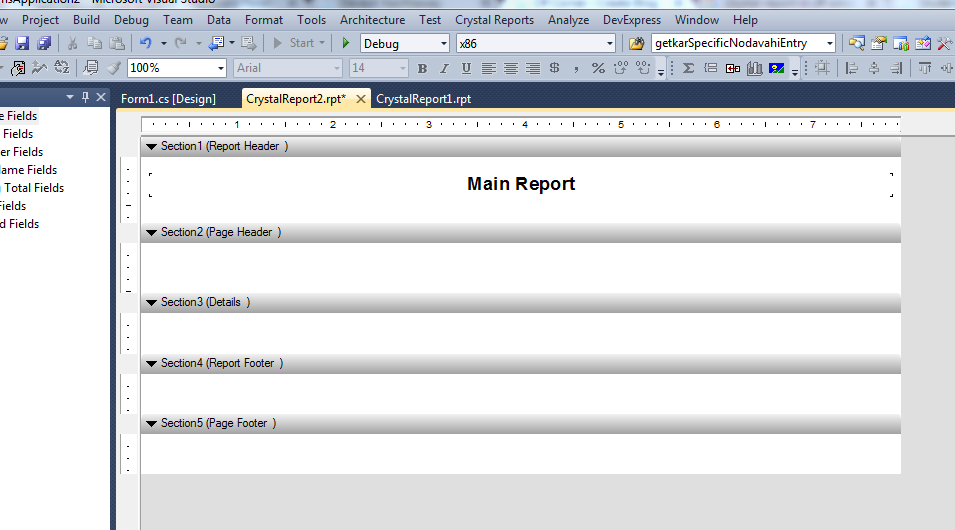Click the Save All icon
This screenshot has width=955, height=530.
click(44, 43)
